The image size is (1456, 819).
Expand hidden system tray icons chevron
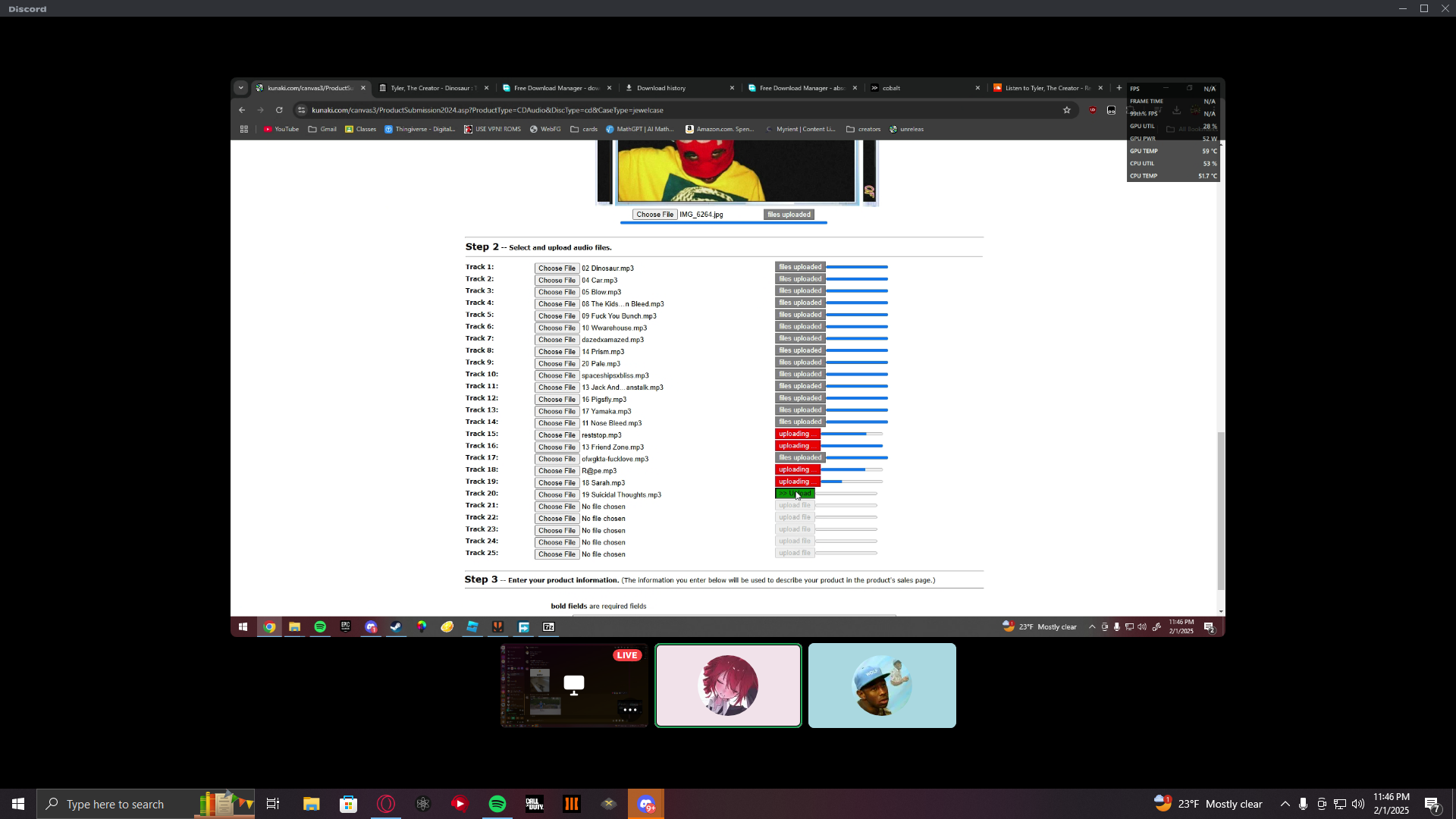[1285, 804]
